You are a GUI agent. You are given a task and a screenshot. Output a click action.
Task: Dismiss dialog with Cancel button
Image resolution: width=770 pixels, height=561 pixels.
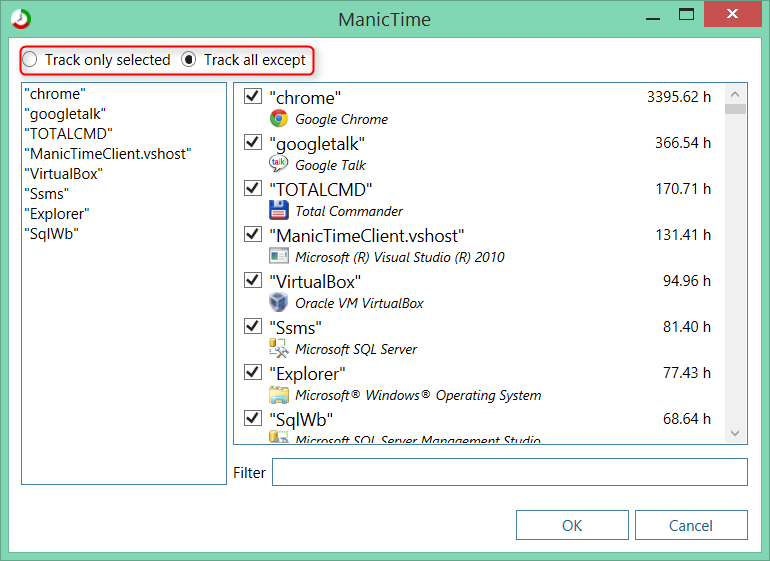click(691, 525)
